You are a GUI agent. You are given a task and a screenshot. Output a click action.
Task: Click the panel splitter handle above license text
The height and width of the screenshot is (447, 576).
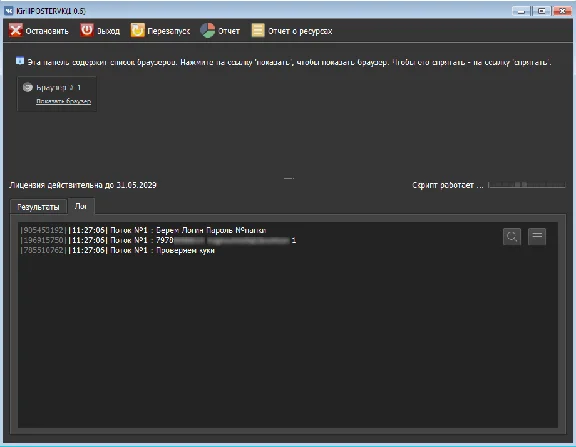tap(289, 179)
